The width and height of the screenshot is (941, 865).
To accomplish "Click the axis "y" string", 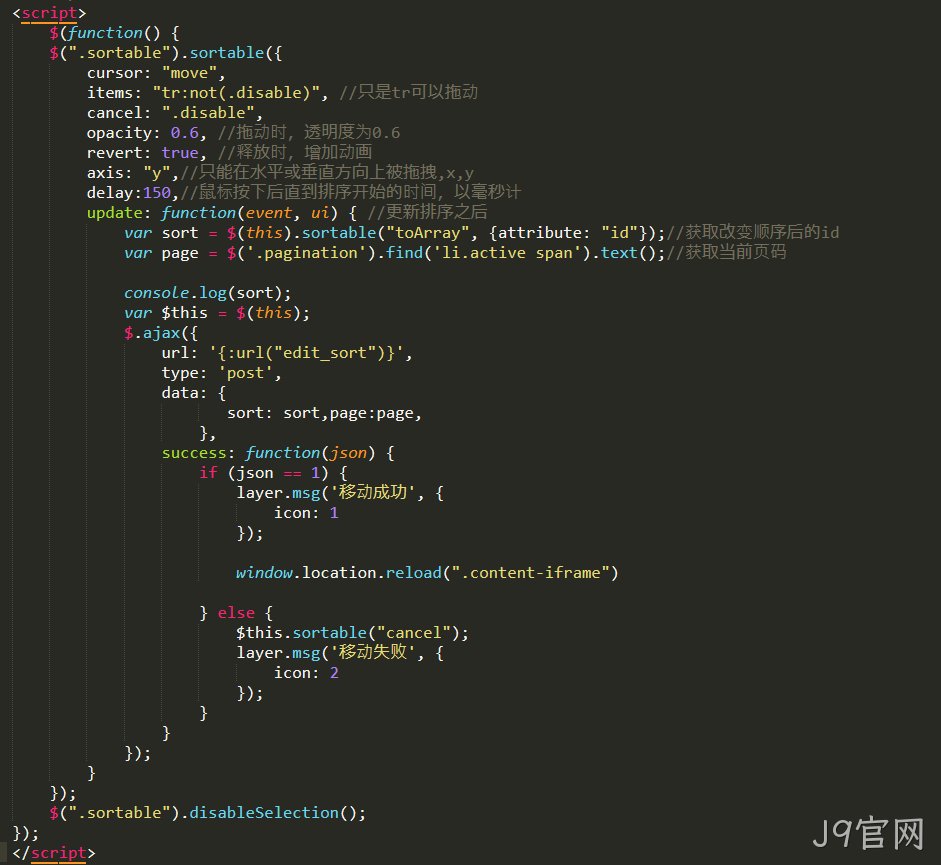I will (157, 173).
